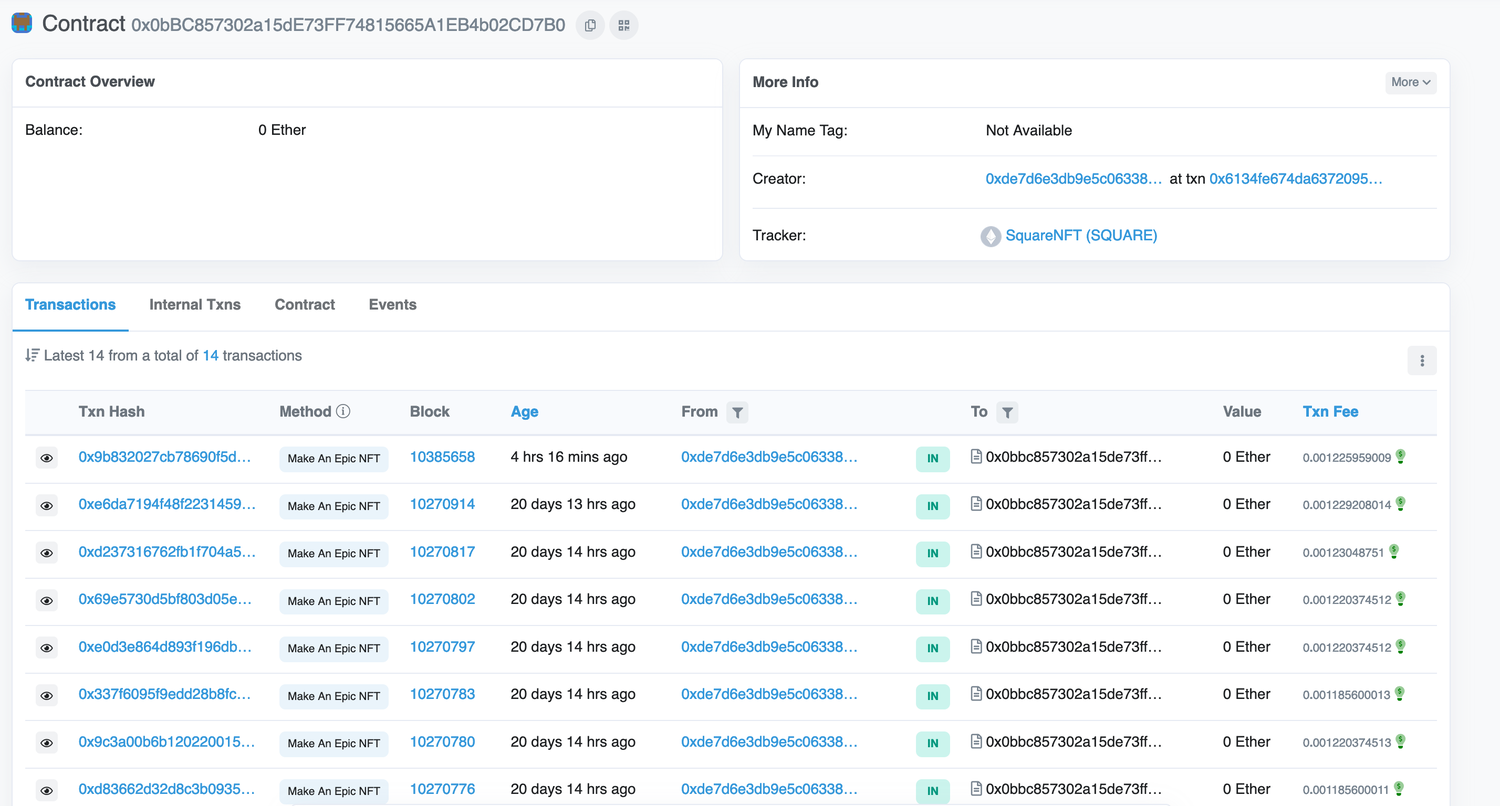Viewport: 1500px width, 806px height.
Task: Click contract file icon in block 10270914 row
Action: 976,504
